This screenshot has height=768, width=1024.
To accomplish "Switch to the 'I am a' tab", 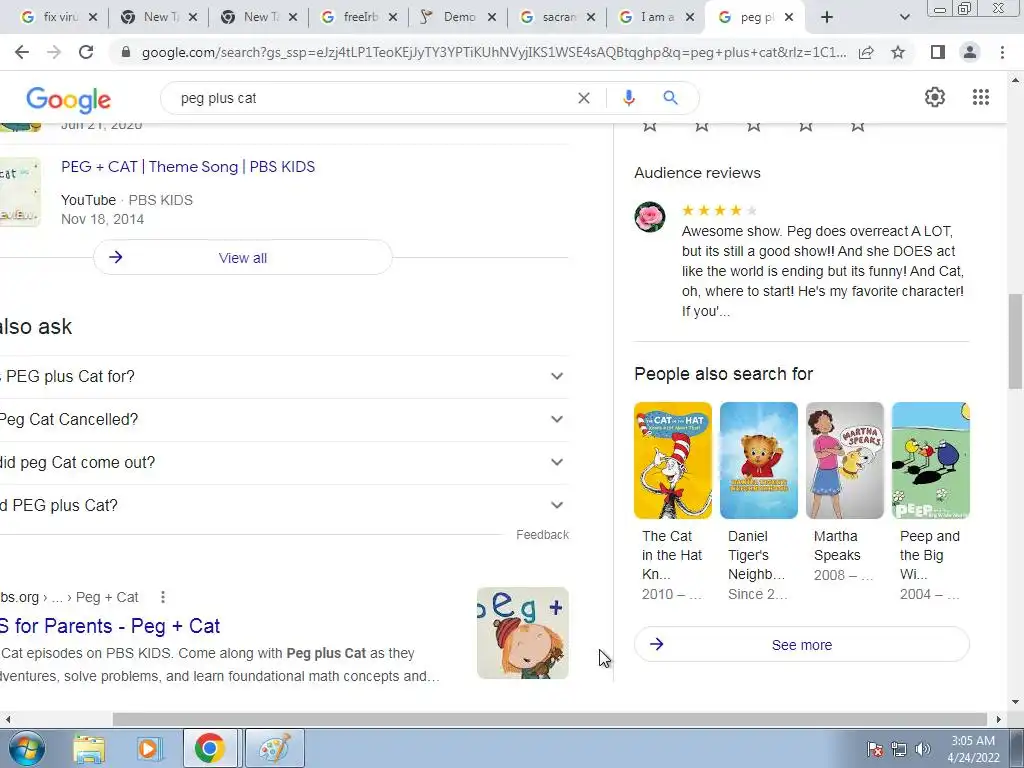I will click(655, 18).
